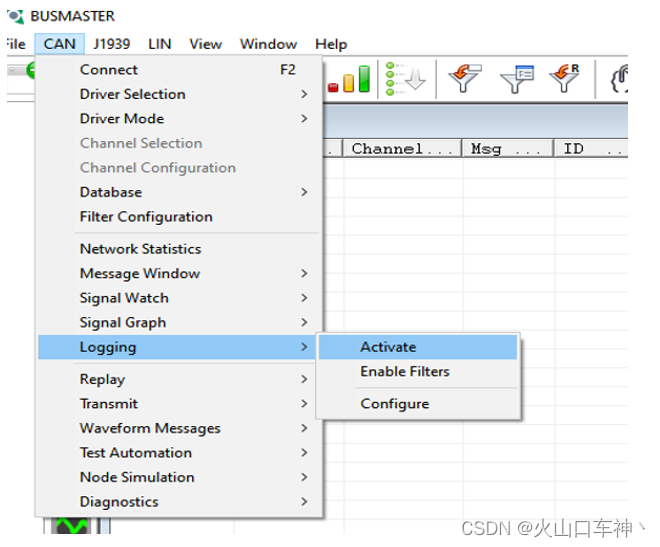660x547 pixels.
Task: Expand the Transmit submenu
Action: 179,403
